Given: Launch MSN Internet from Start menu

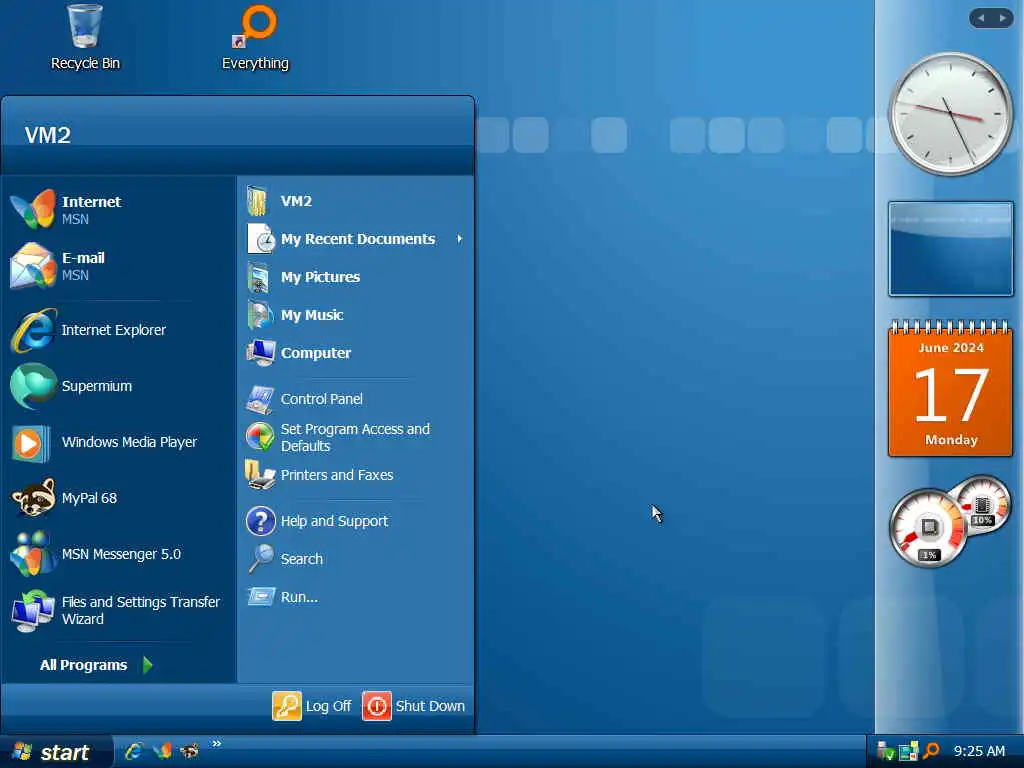Looking at the screenshot, I should point(119,210).
